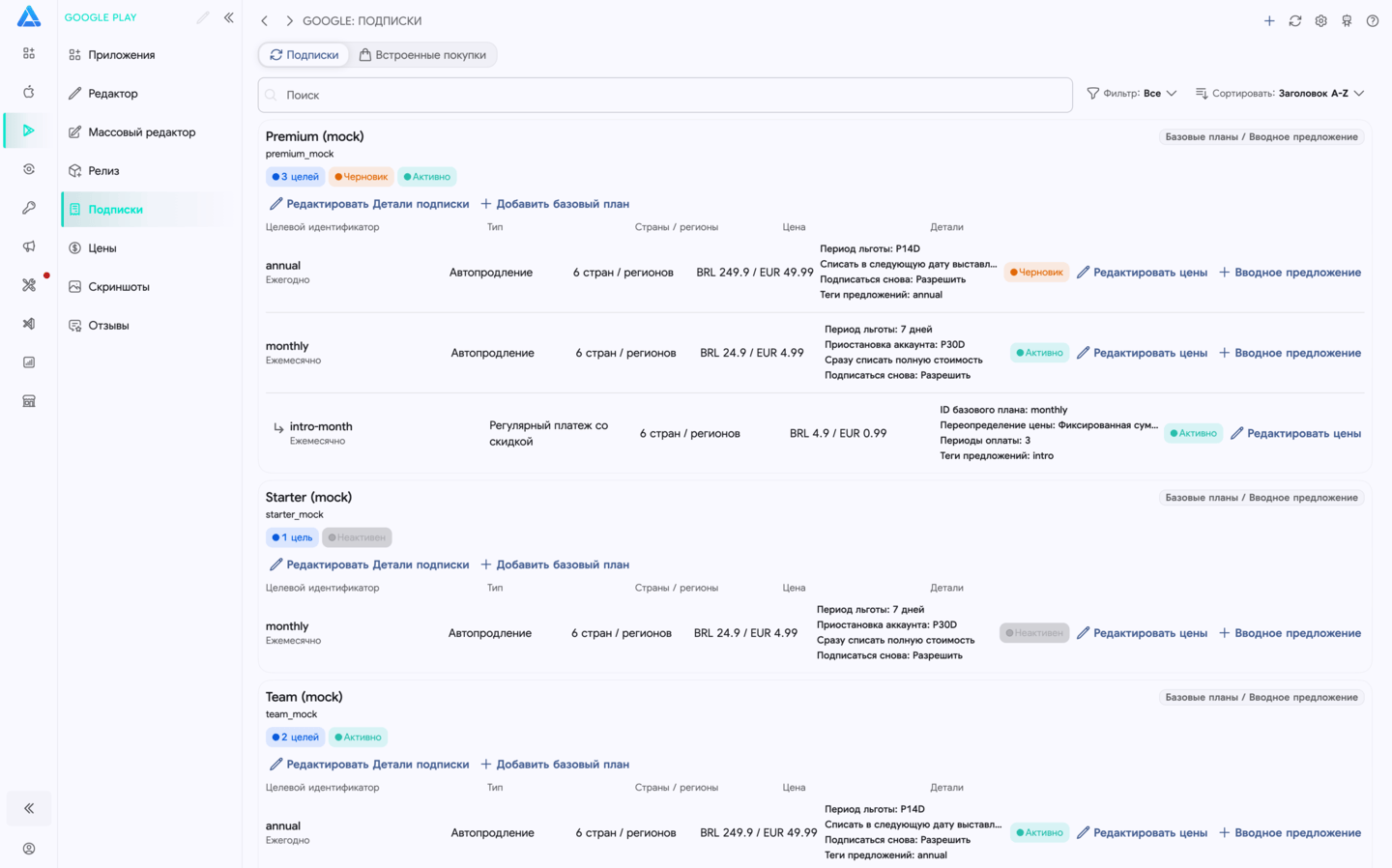Select the Apple App Store icon in the left rail
Viewport: 1392px width, 868px height.
(x=29, y=92)
